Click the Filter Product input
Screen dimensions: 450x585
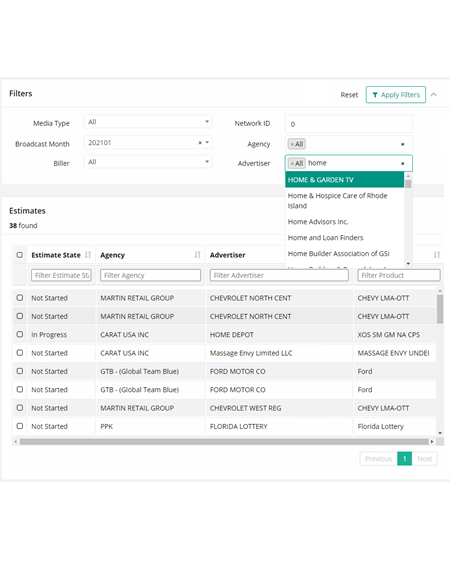[399, 275]
